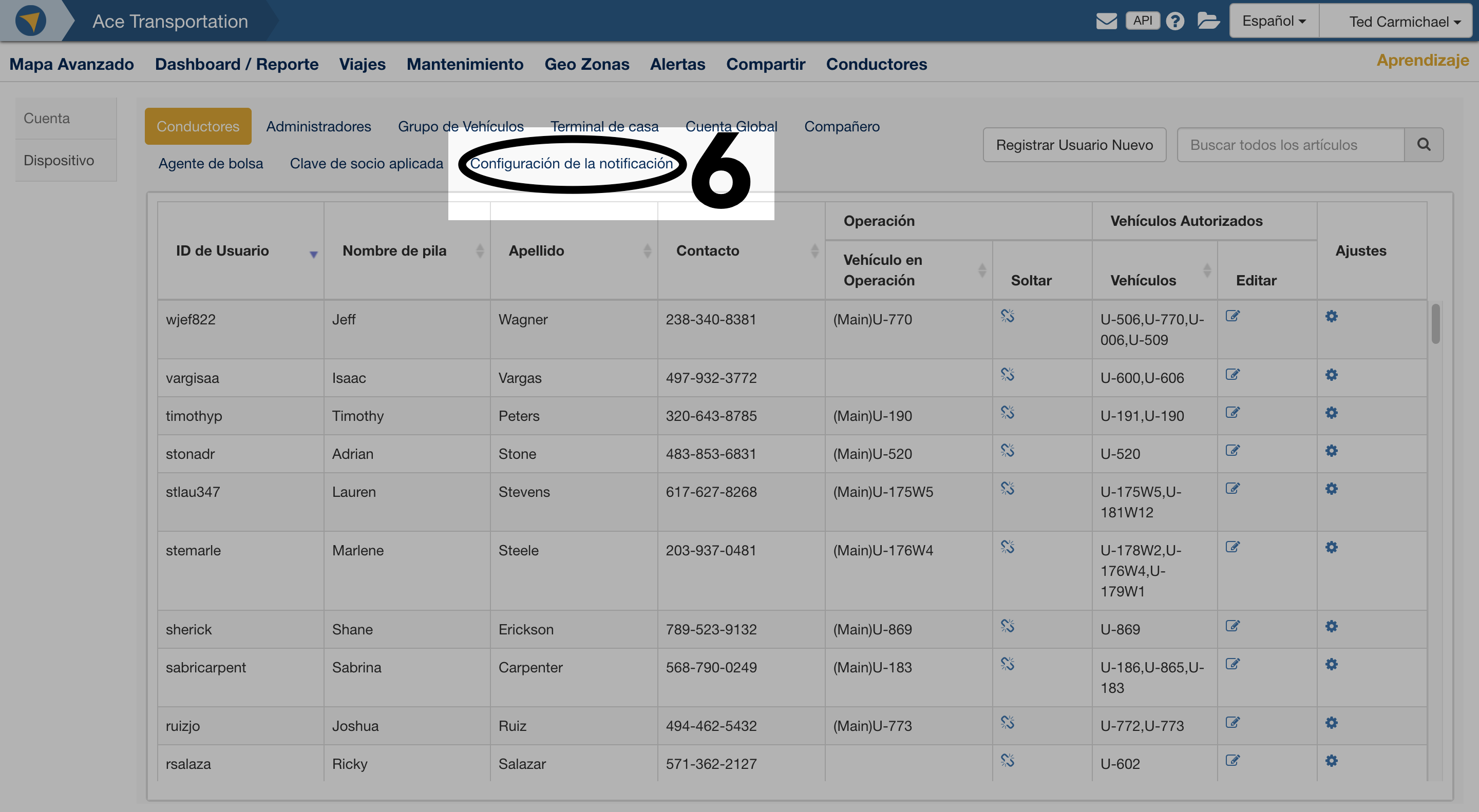The width and height of the screenshot is (1479, 812).
Task: Open Conductores main menu item
Action: pyautogui.click(x=876, y=64)
